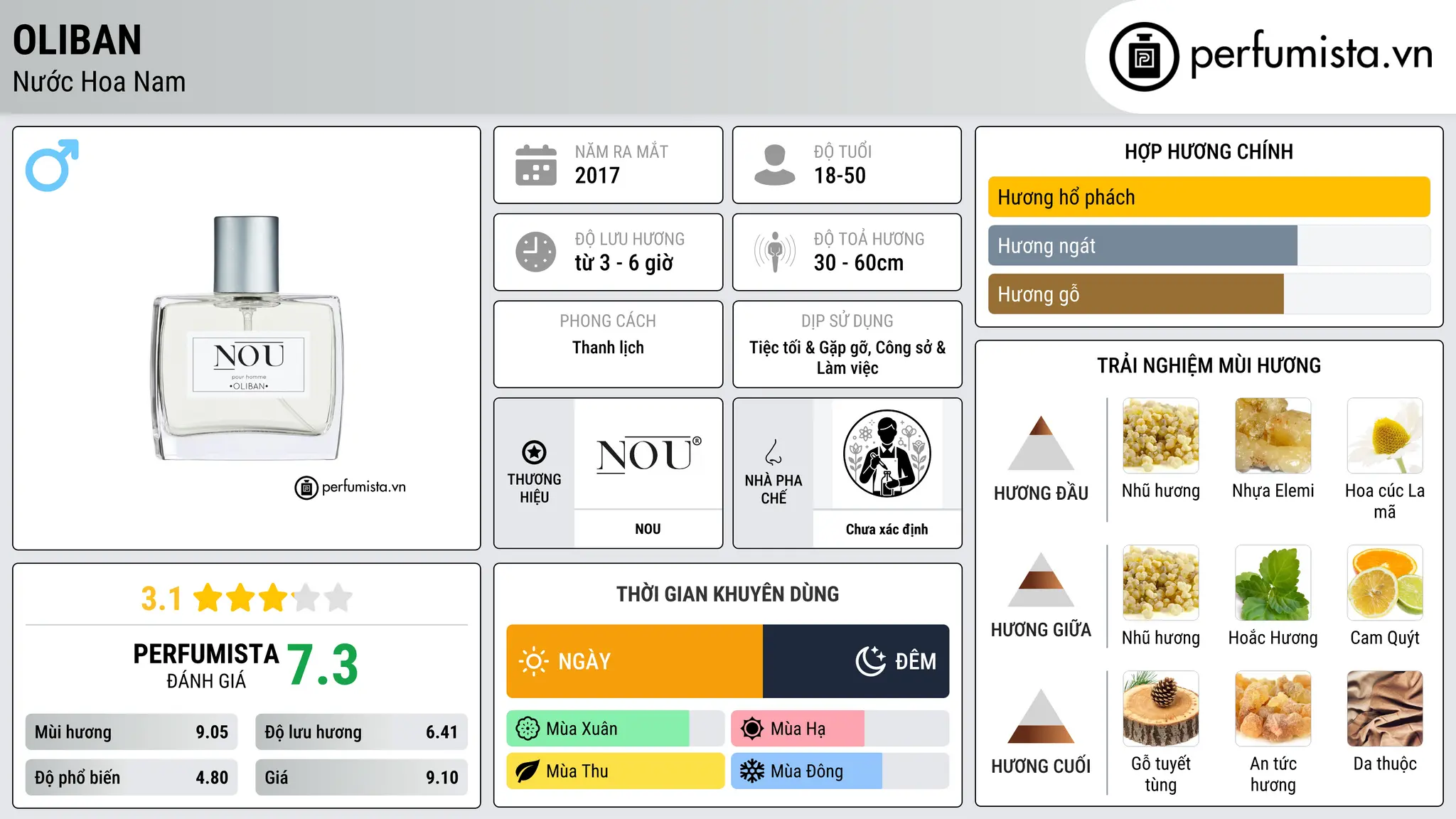This screenshot has width=1456, height=819.
Task: Click the Độ lưu hương 6.41 score bar
Action: (361, 732)
